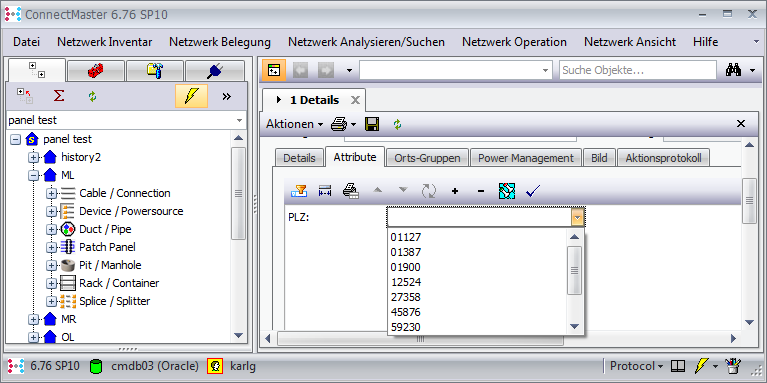Open the Hilfe menu

(x=705, y=42)
